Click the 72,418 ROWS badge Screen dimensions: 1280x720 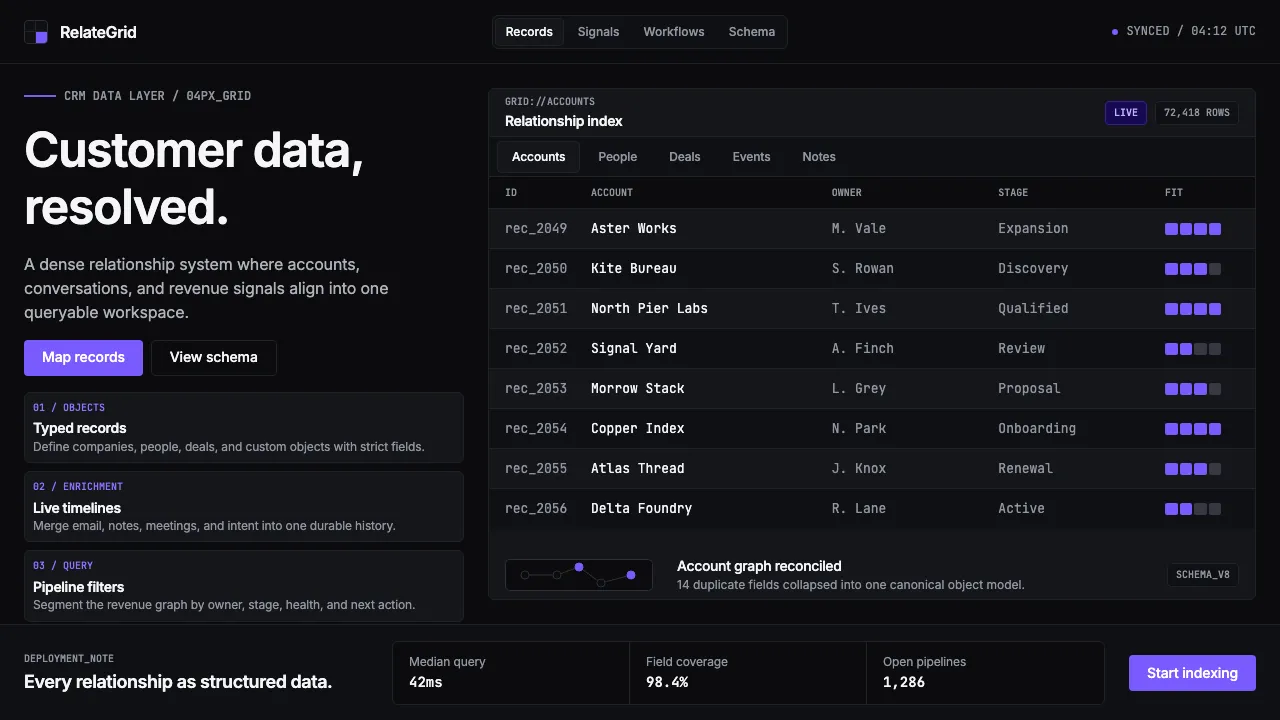pyautogui.click(x=1197, y=113)
